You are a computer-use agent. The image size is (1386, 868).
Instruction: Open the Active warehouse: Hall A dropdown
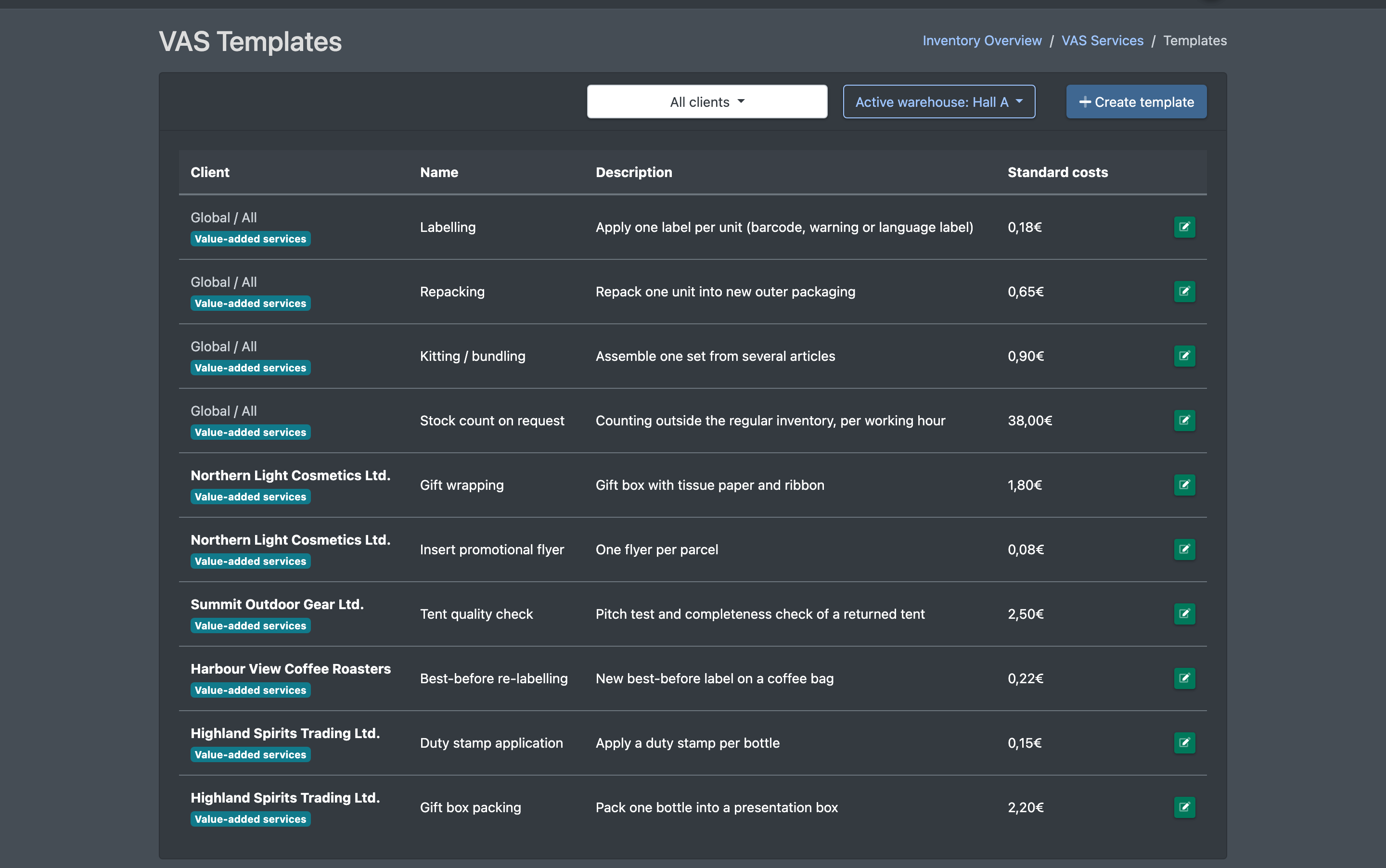click(939, 102)
